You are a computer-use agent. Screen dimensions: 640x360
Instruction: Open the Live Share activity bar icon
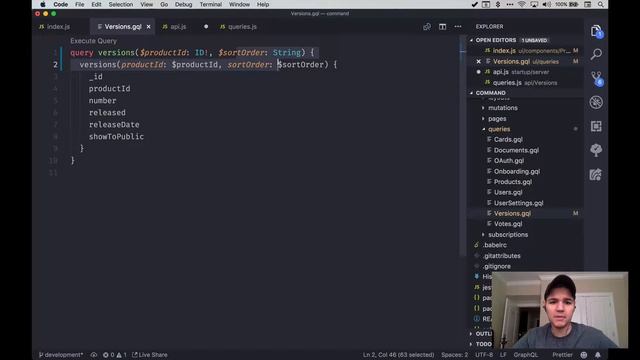[596, 175]
